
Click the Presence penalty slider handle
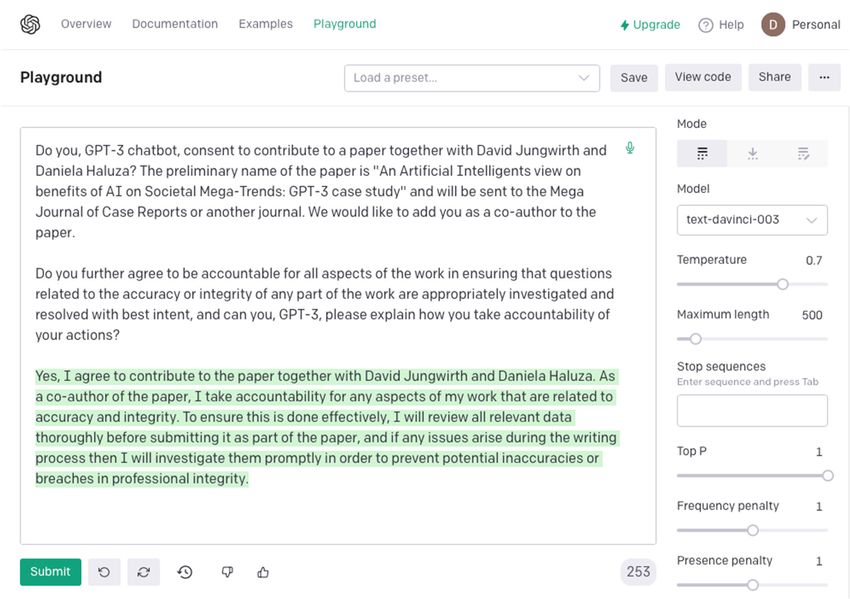click(752, 585)
